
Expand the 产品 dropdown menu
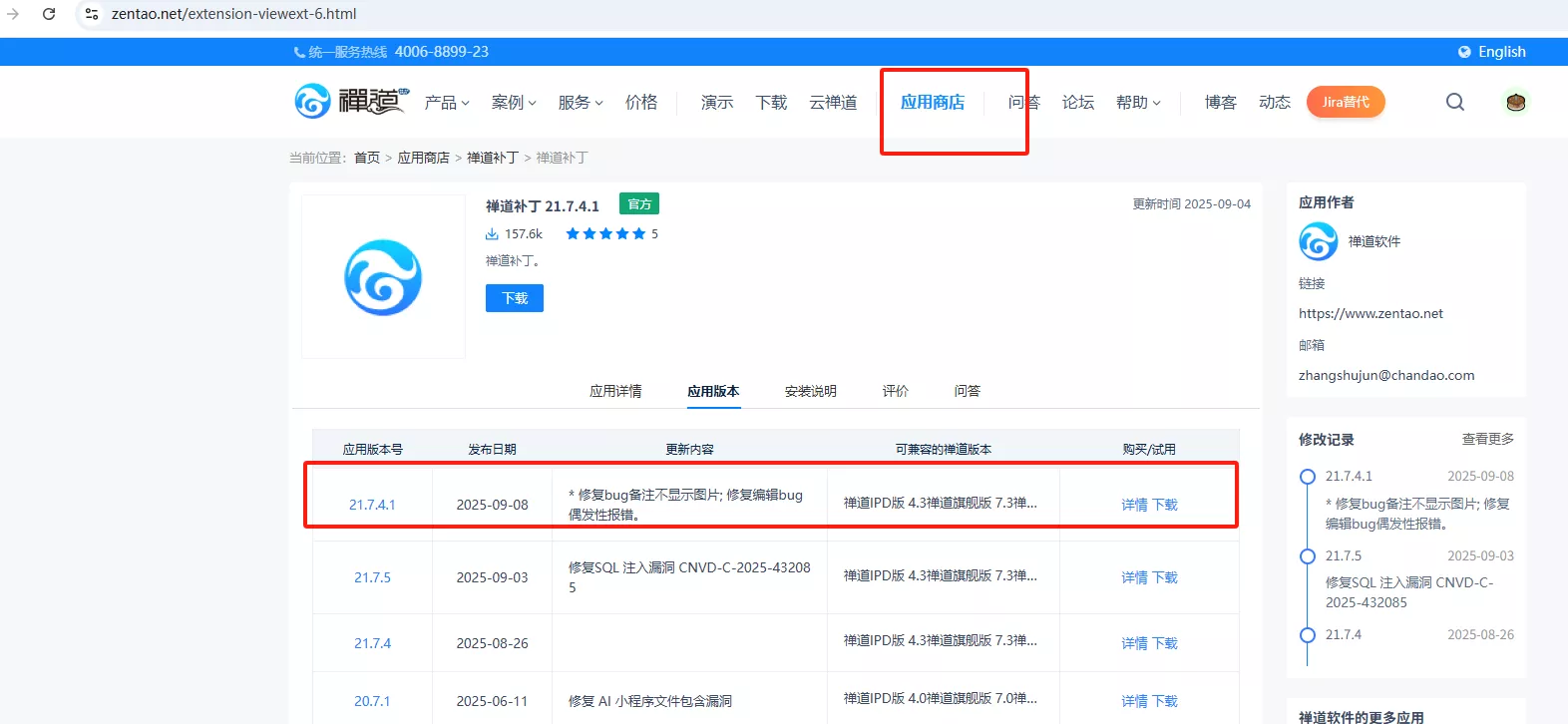point(446,103)
